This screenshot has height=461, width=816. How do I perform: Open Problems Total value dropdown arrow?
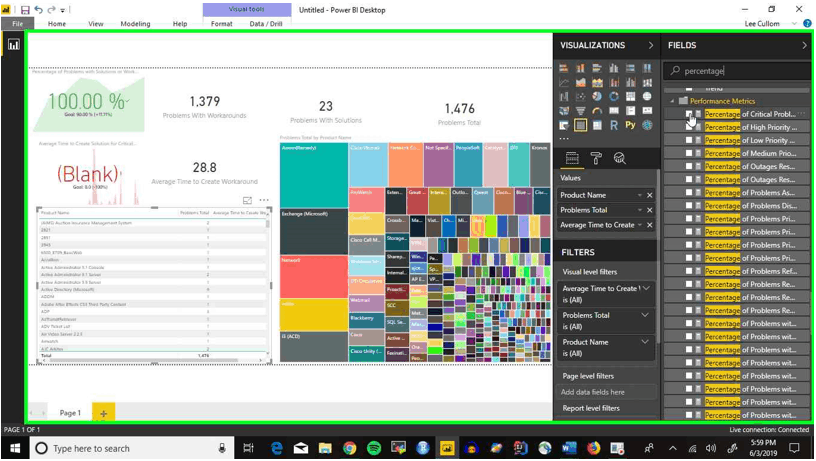point(640,210)
